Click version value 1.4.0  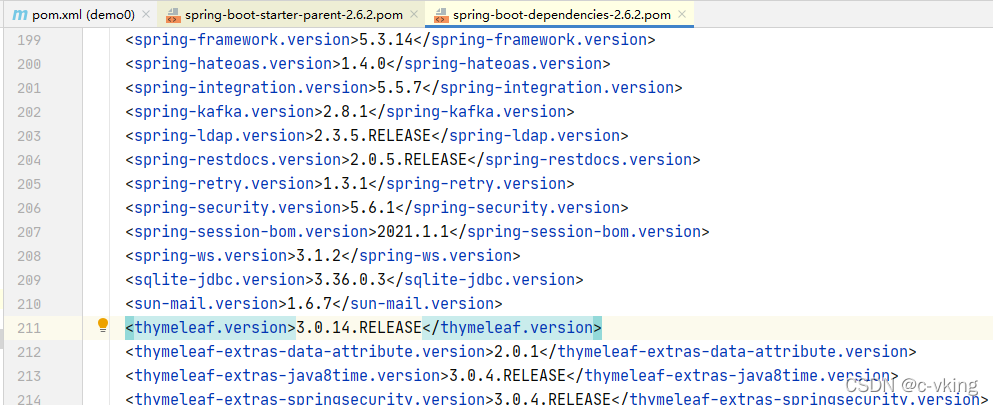pyautogui.click(x=364, y=64)
